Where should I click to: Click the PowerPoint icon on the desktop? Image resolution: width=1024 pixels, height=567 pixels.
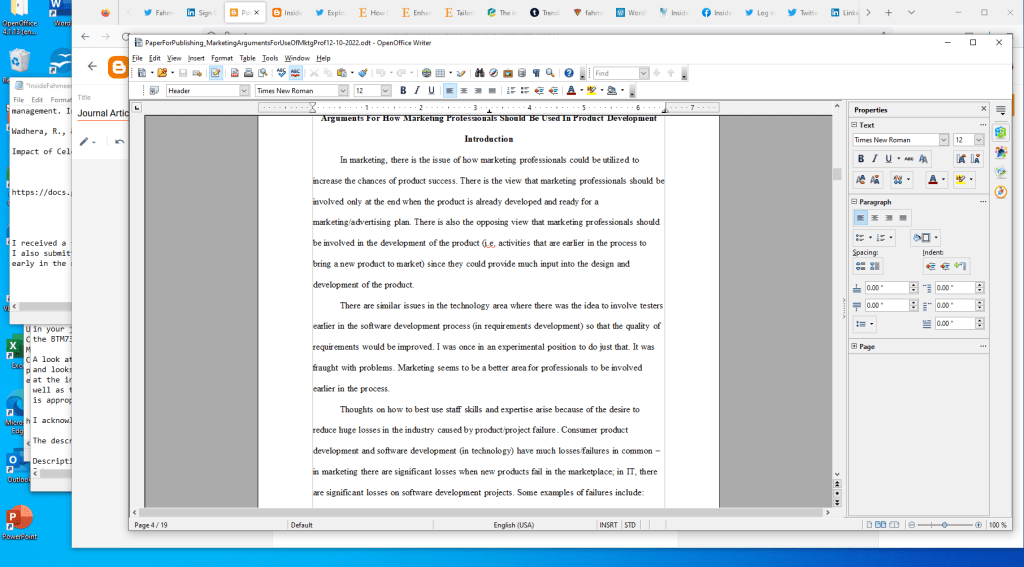19,522
